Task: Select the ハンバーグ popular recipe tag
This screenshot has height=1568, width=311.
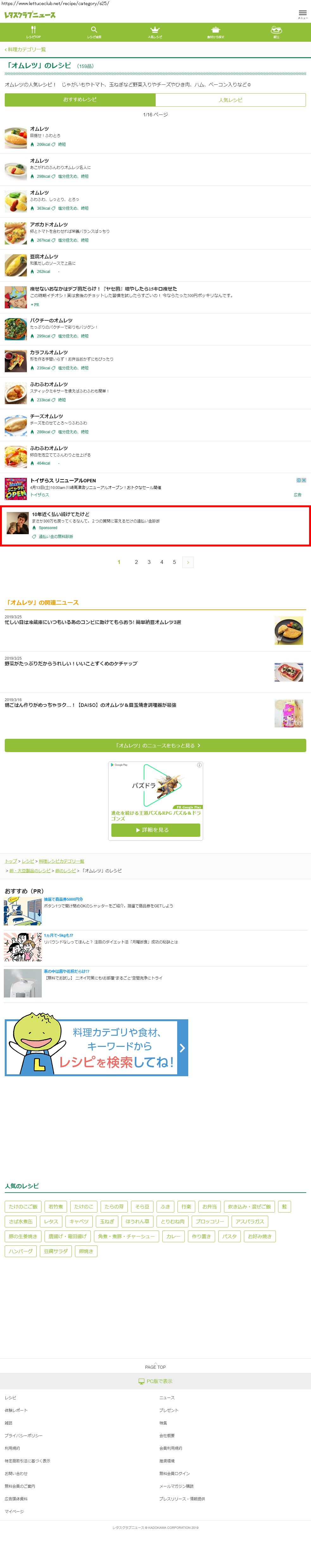Action: tap(21, 1251)
